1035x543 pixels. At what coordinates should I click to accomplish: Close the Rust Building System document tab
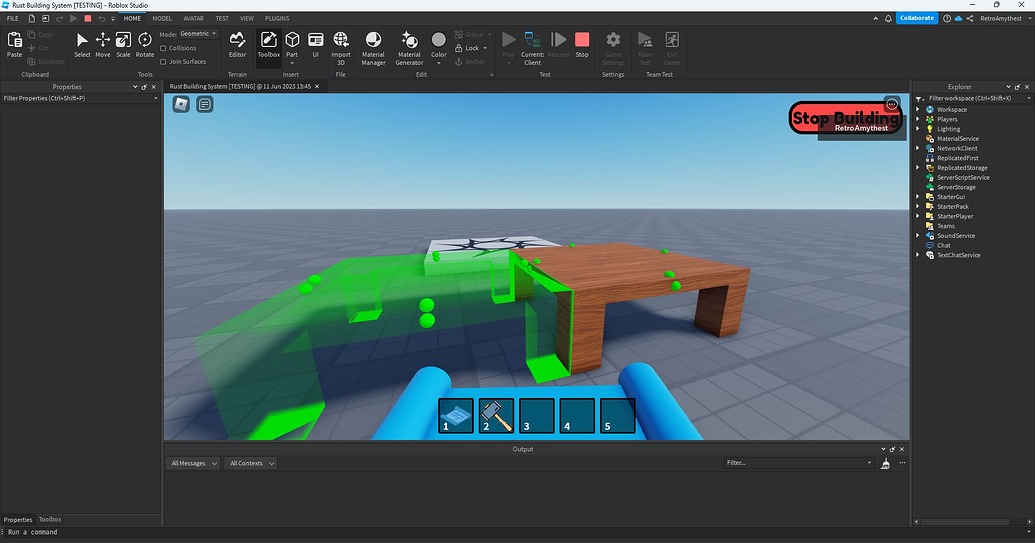coord(317,86)
